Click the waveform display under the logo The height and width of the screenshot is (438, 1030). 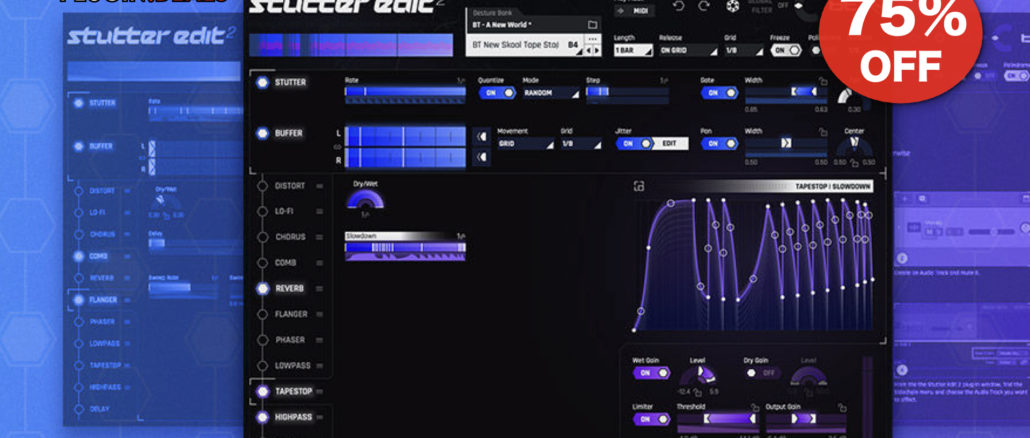pyautogui.click(x=351, y=45)
